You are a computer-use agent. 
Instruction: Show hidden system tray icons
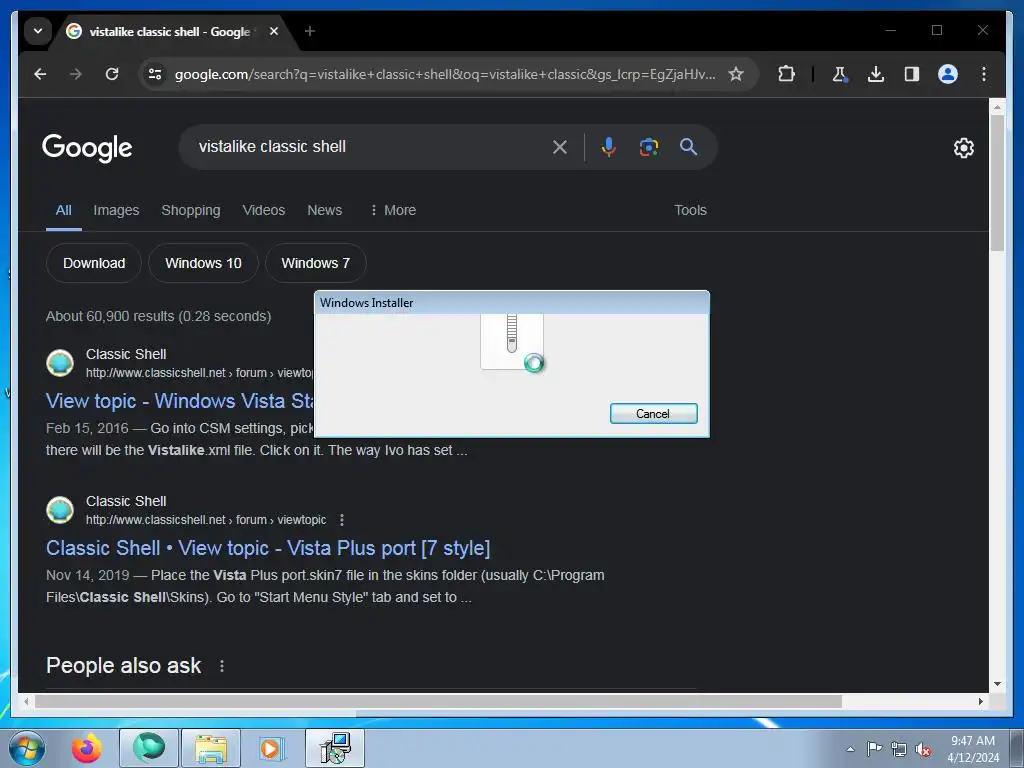[850, 749]
